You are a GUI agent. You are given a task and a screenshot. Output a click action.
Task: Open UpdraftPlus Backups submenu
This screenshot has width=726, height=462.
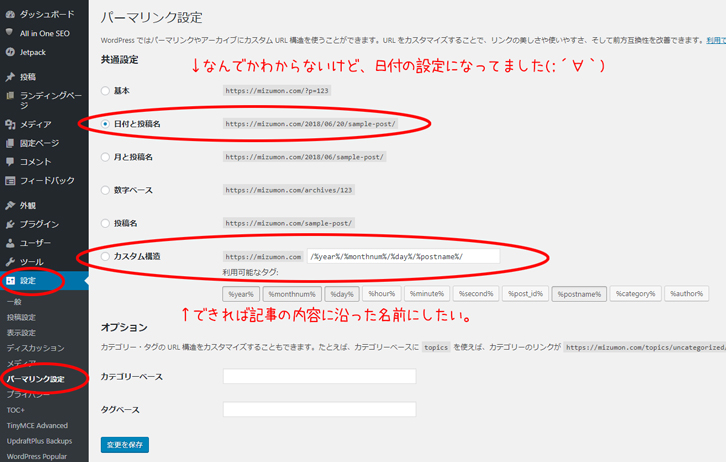39,441
